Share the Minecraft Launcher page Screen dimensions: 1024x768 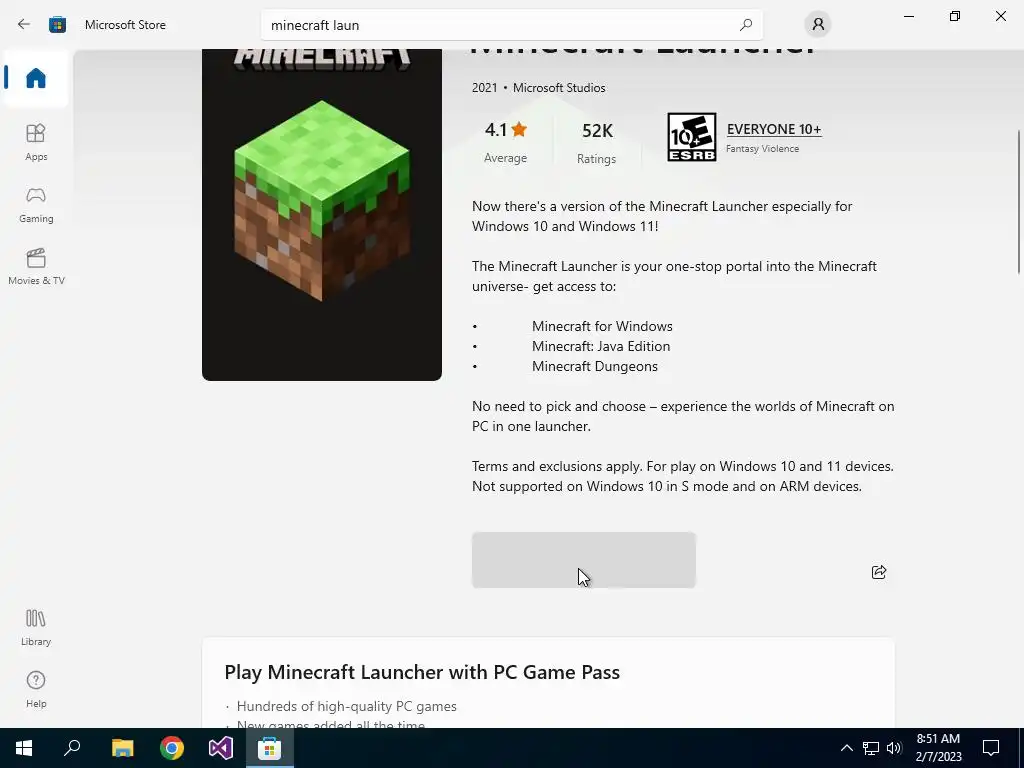(x=879, y=572)
